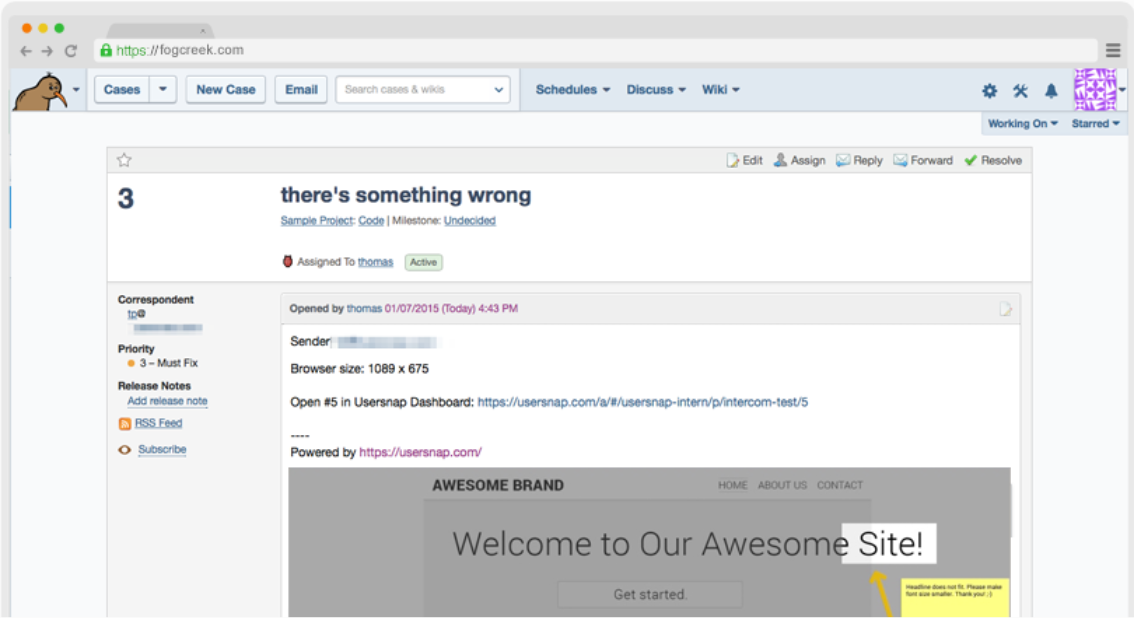The width and height of the screenshot is (1134, 618).
Task: Open the https://usersnap.com/ link
Action: click(420, 452)
